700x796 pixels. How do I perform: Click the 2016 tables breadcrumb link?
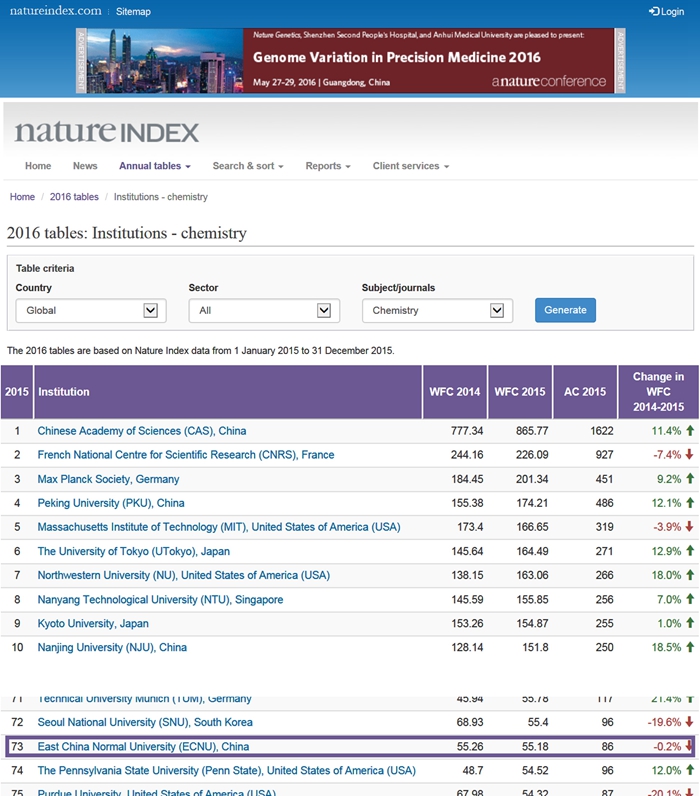74,197
